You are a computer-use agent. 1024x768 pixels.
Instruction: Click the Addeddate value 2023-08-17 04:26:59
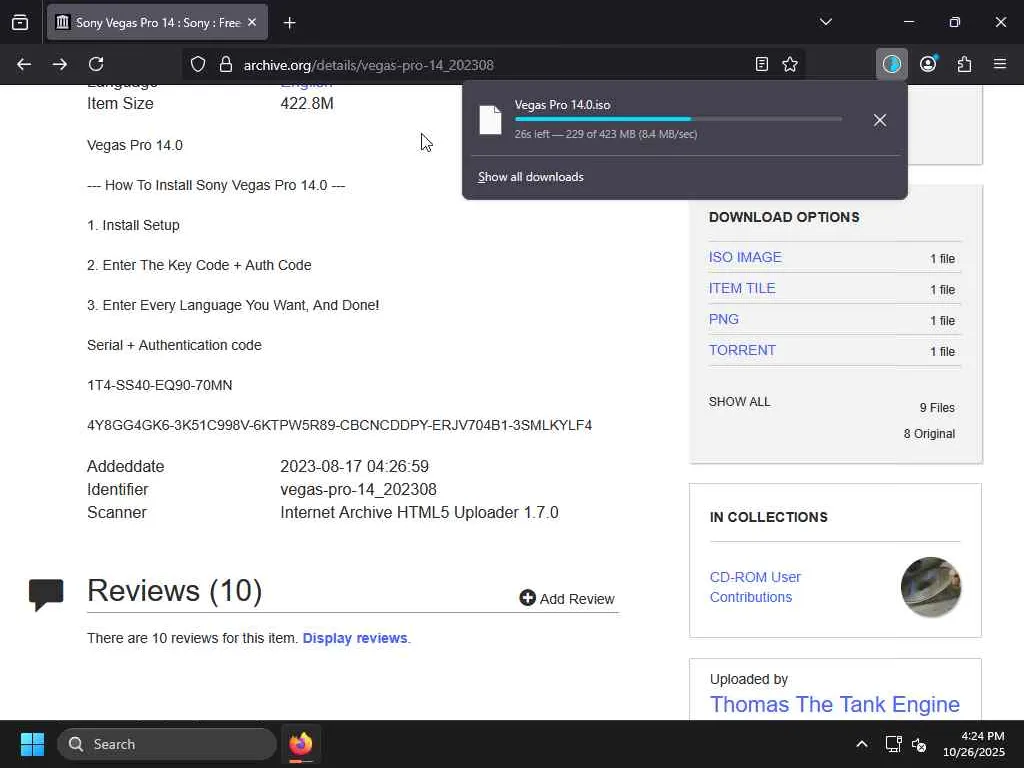coord(355,466)
